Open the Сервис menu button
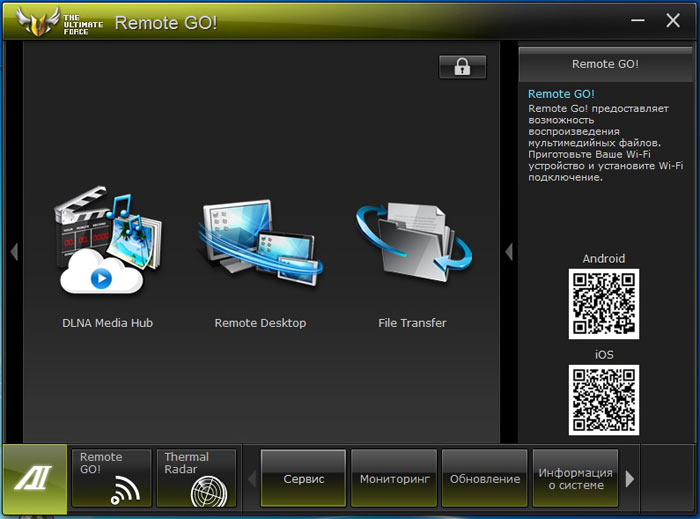Screen dimensions: 700x519 tap(304, 478)
